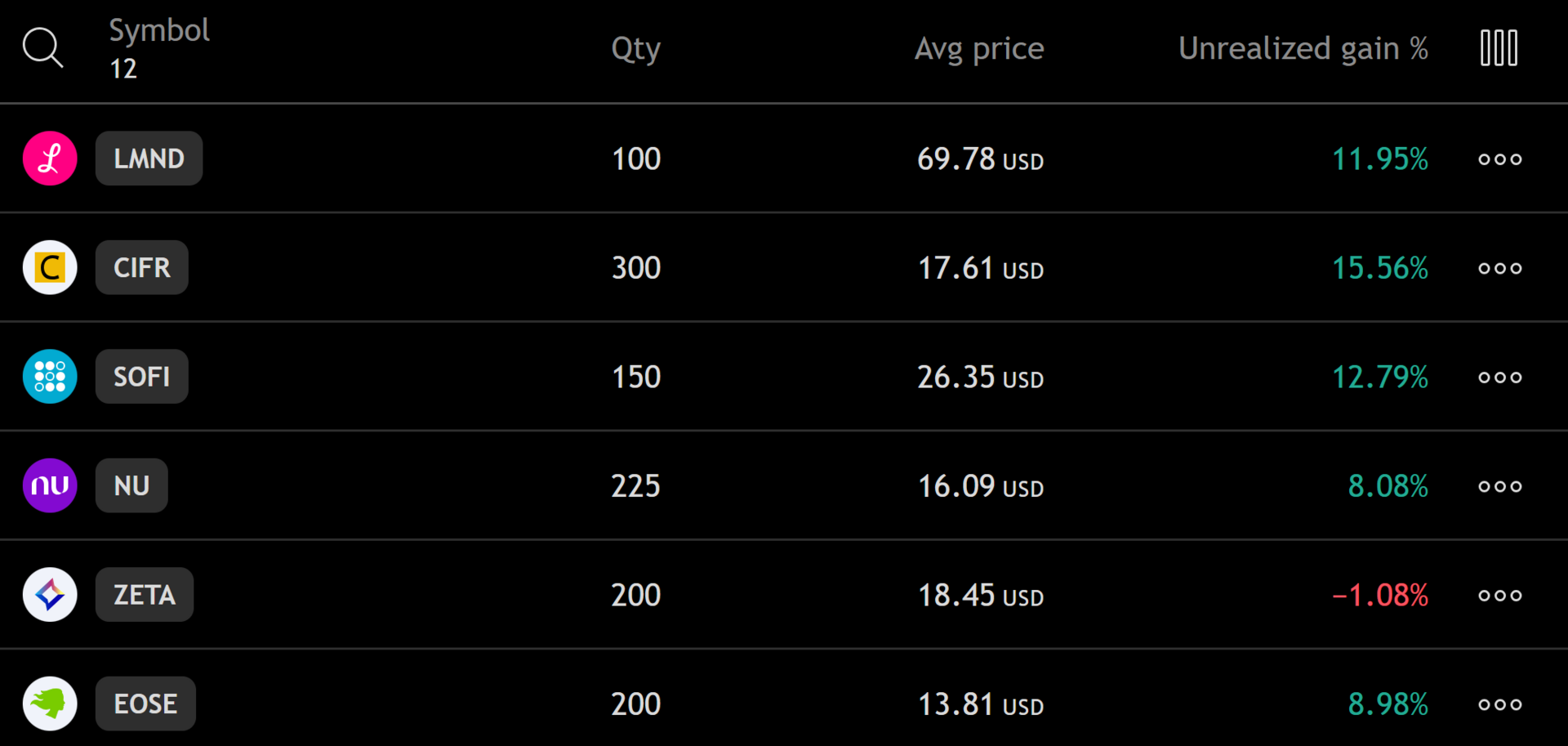Click the Lemonade logo for LMND
The width and height of the screenshot is (1568, 746).
point(50,158)
